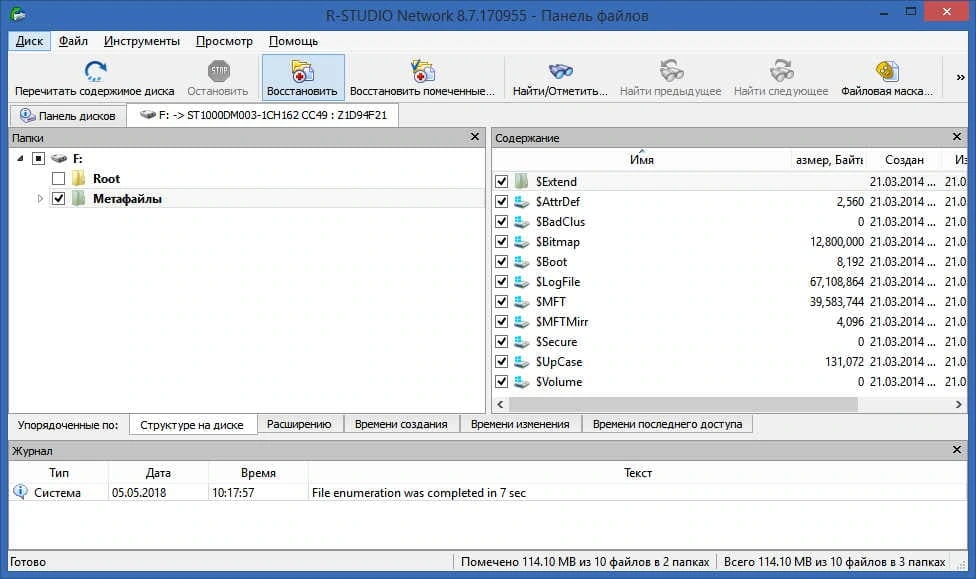Collapse the F: drive tree node

click(21, 159)
